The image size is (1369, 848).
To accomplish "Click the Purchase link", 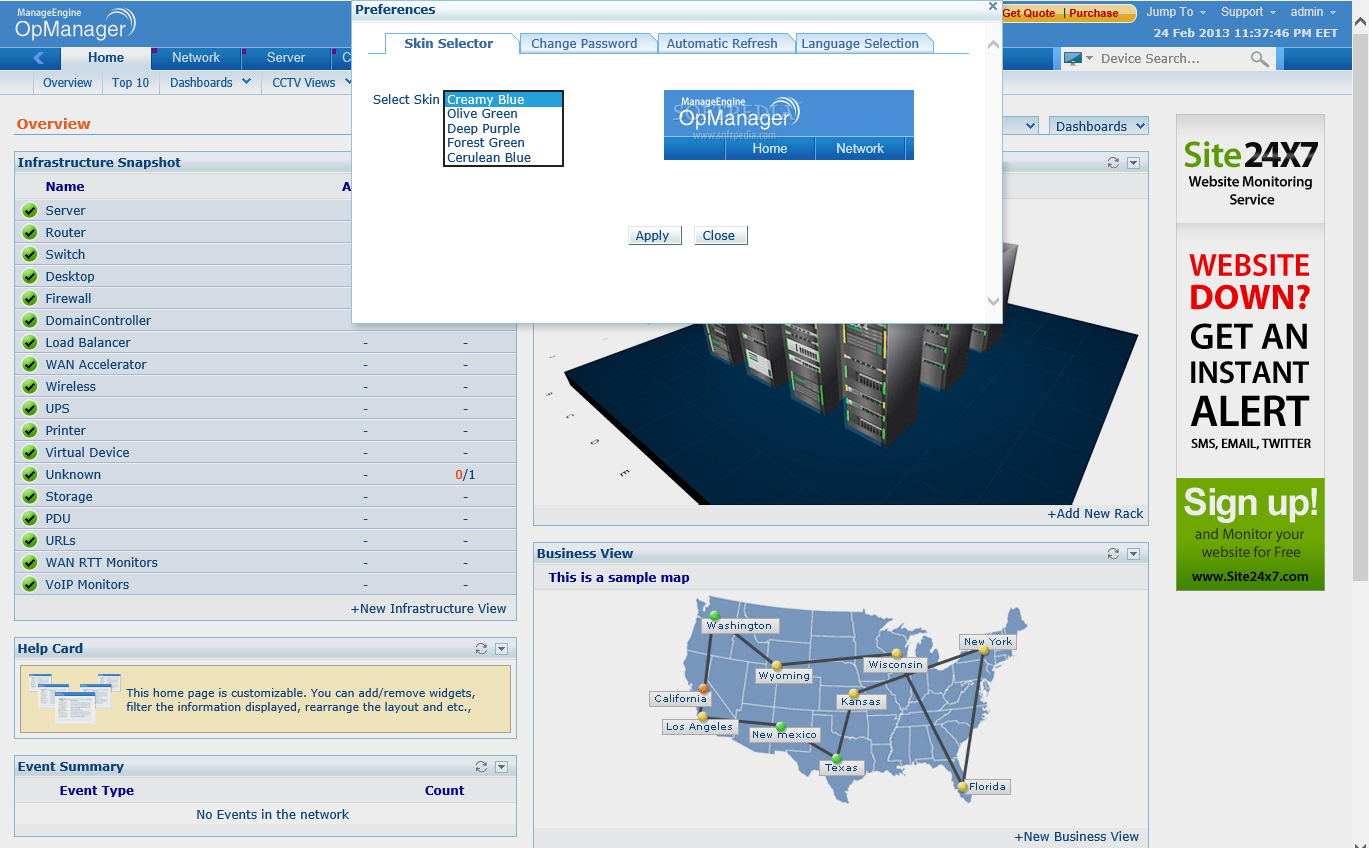I will point(1094,13).
